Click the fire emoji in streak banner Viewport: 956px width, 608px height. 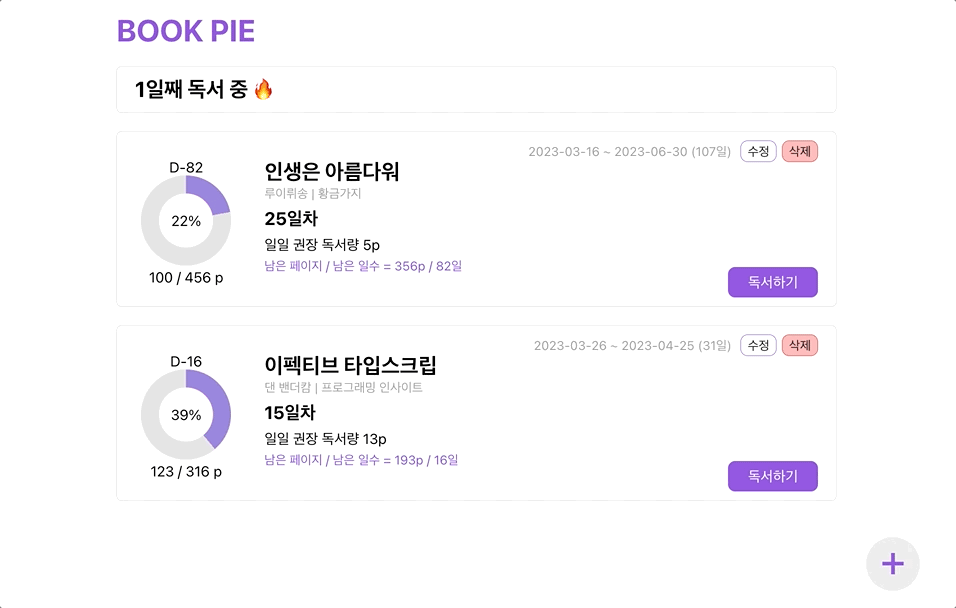(x=263, y=90)
